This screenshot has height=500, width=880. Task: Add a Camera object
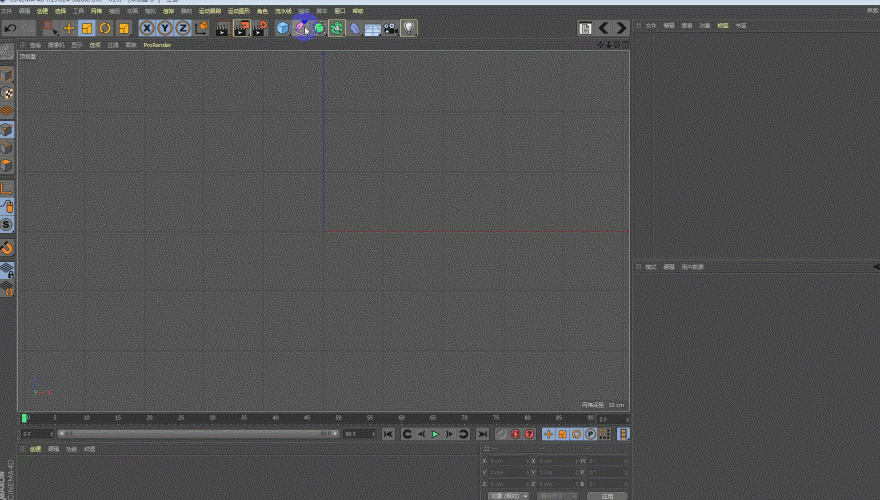tap(391, 28)
